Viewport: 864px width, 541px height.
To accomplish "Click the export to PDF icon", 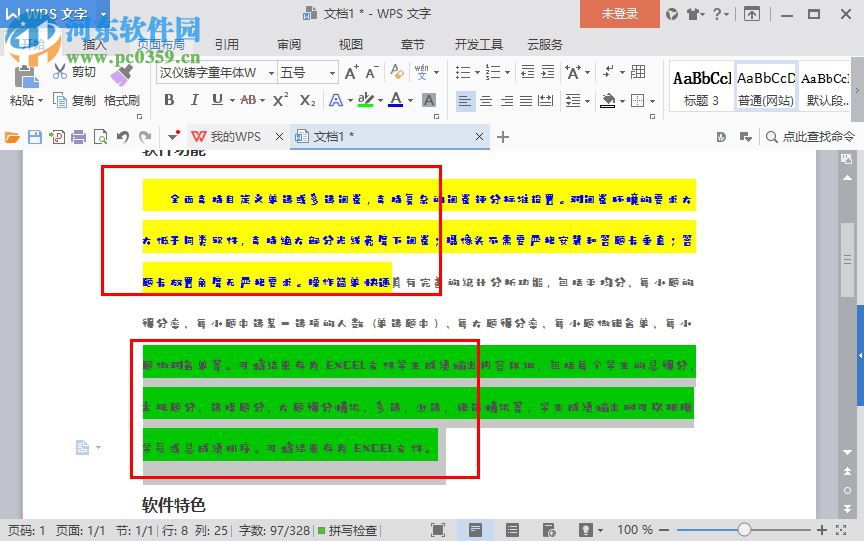I will click(x=57, y=137).
